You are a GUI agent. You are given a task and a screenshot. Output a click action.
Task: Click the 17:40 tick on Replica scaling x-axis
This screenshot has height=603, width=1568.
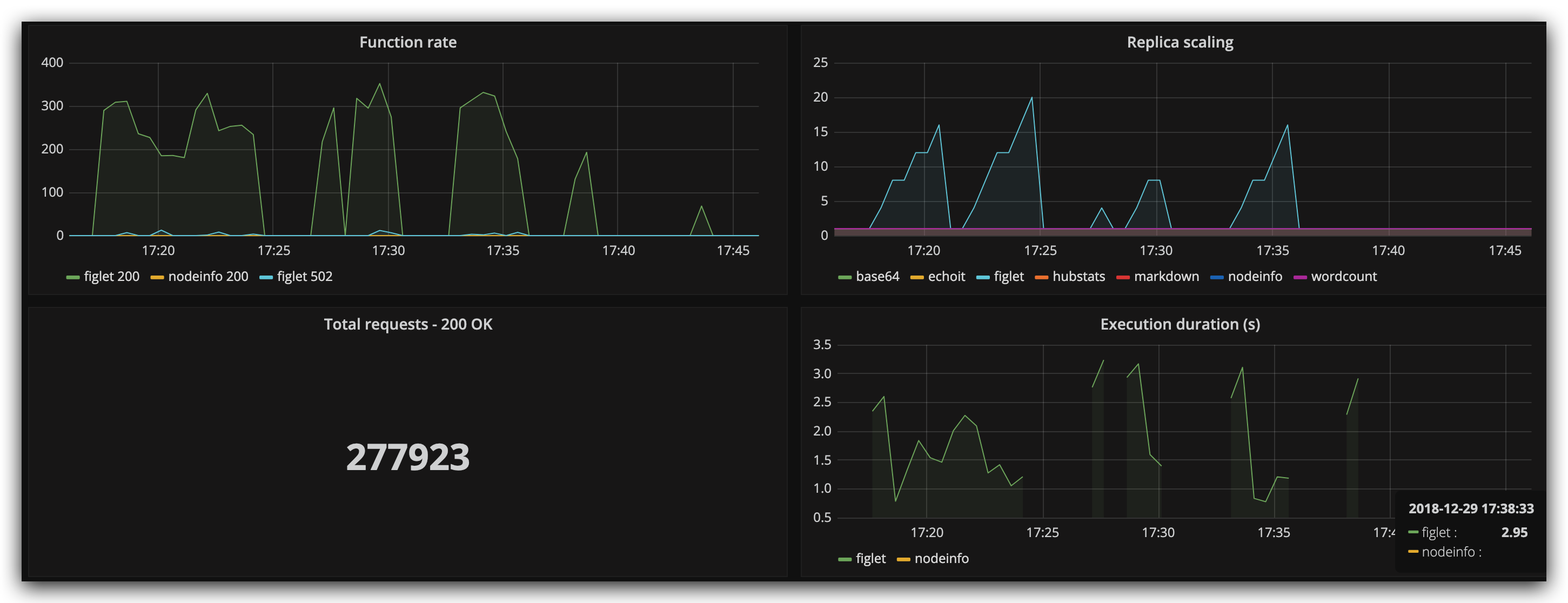1389,251
